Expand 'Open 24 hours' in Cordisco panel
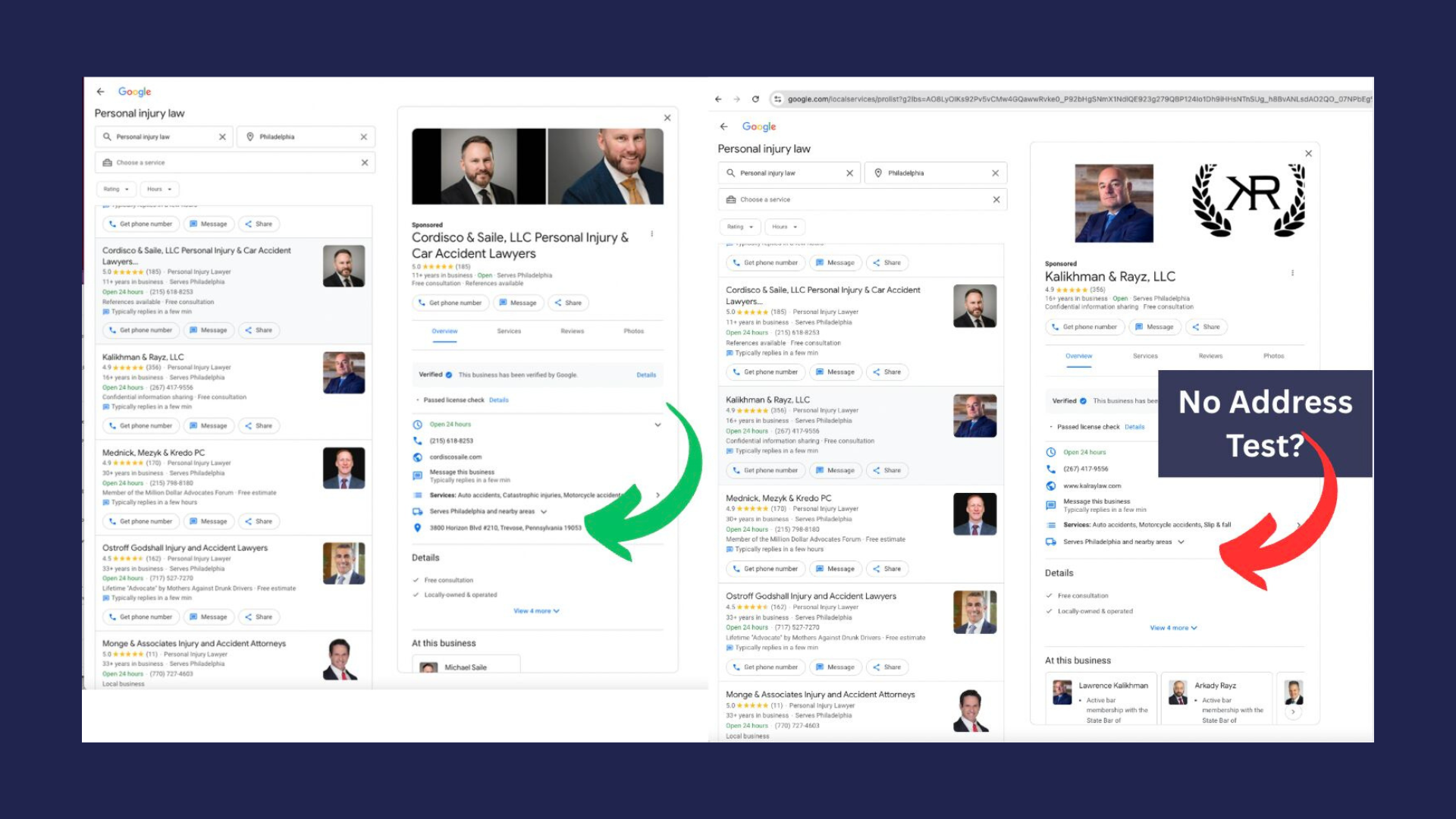Screen dimensions: 1456x819 657,425
